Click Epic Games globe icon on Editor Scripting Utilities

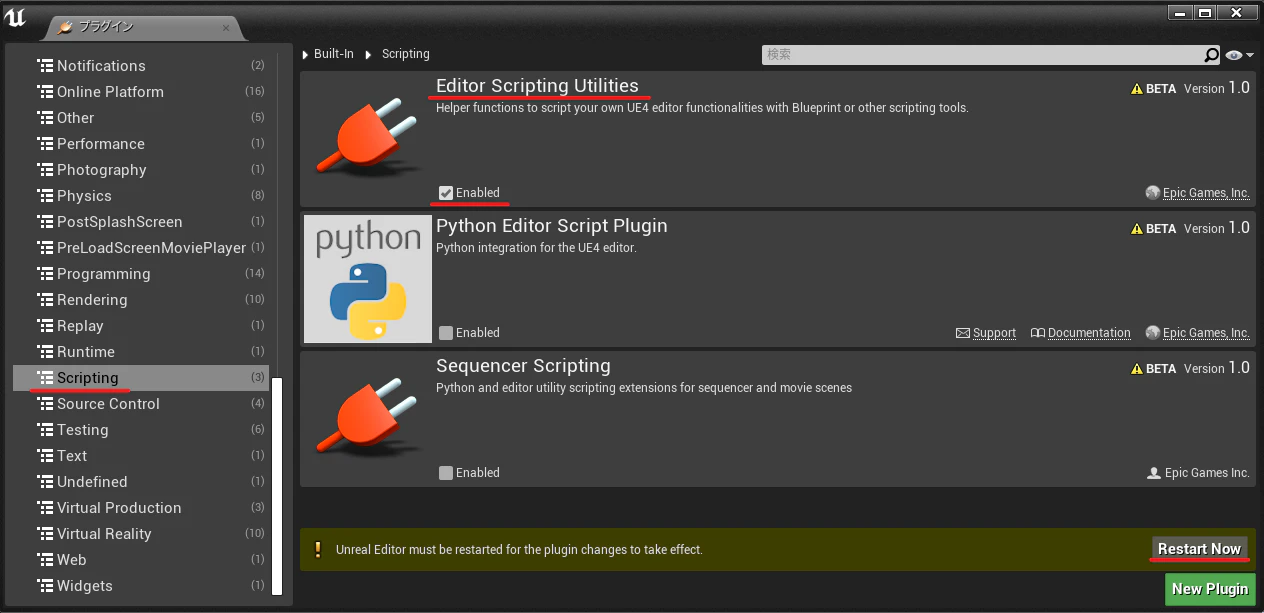[x=1153, y=193]
